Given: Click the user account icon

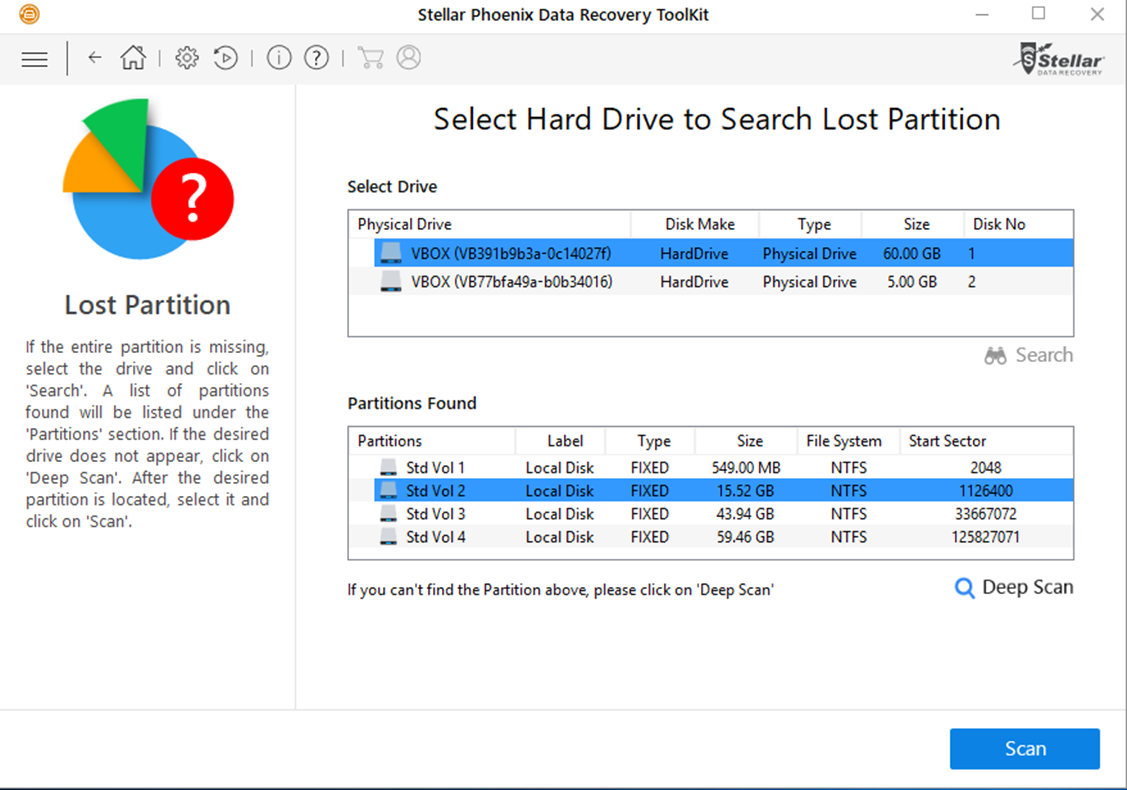Looking at the screenshot, I should [x=408, y=58].
